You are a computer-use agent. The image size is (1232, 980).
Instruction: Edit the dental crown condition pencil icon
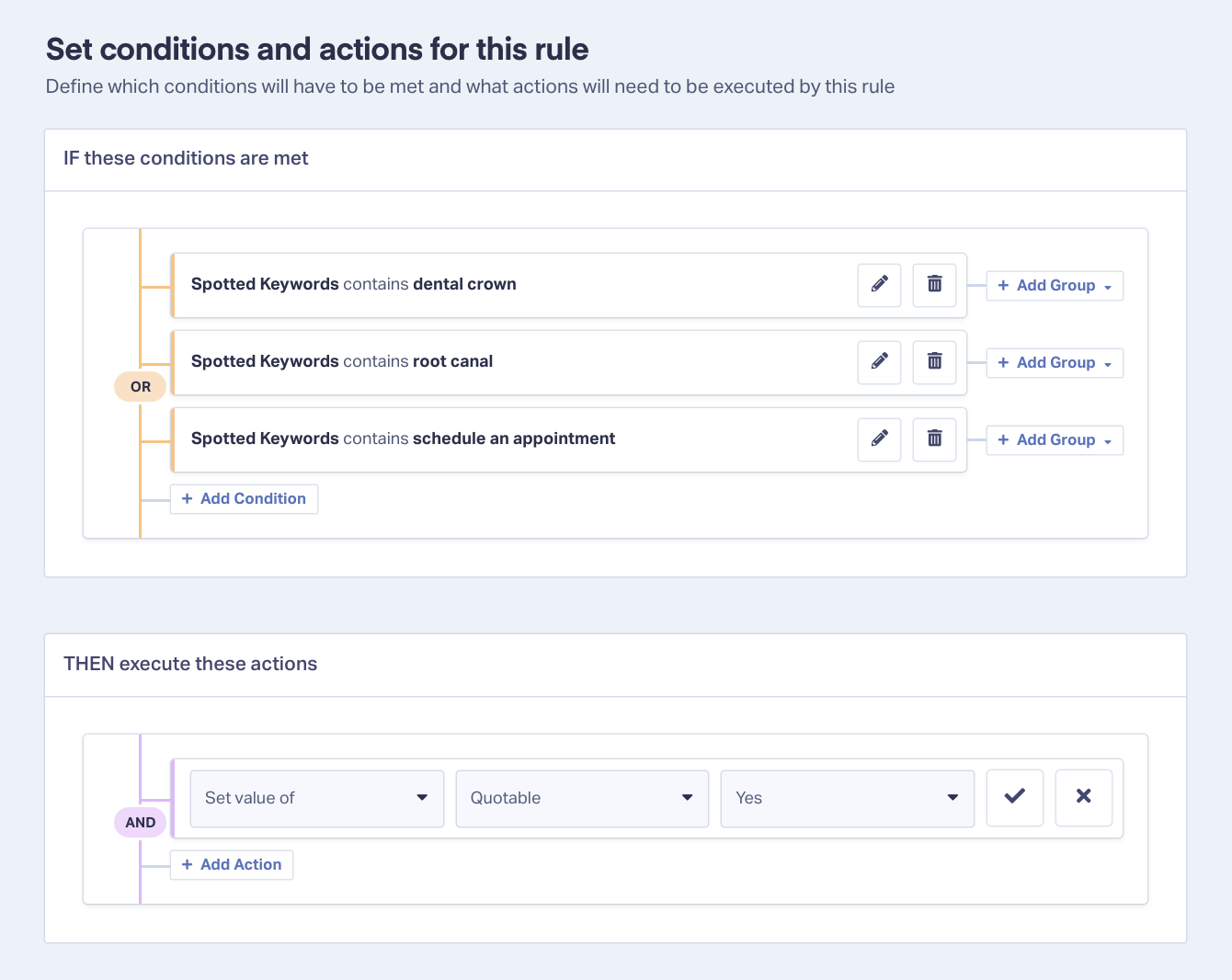point(879,285)
